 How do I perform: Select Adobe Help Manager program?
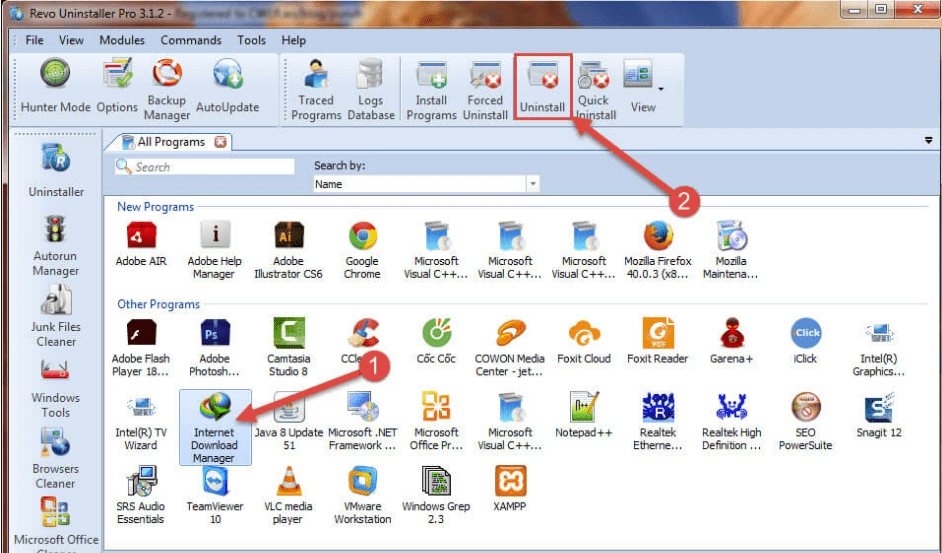click(214, 250)
